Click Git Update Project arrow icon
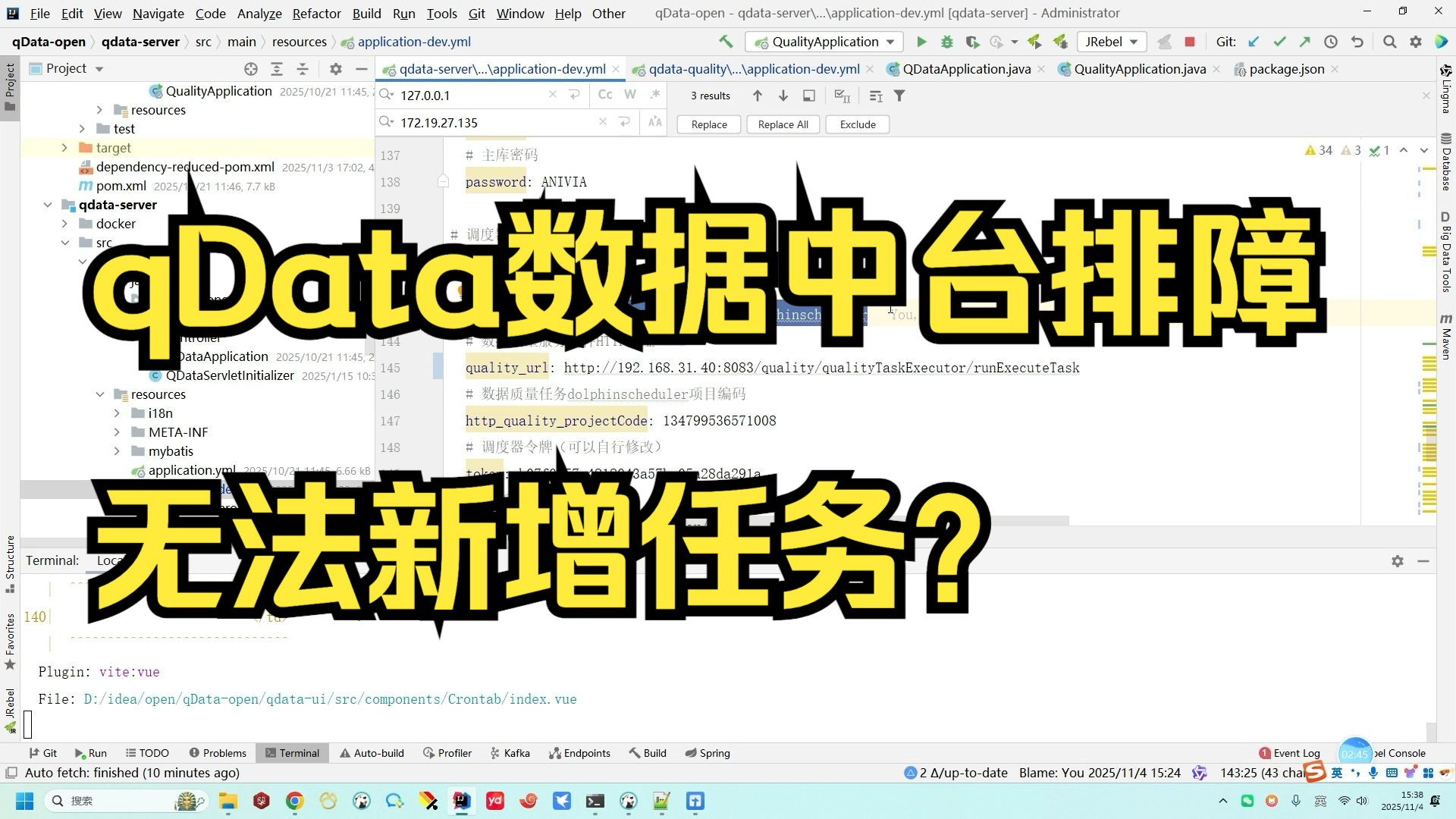Image resolution: width=1456 pixels, height=819 pixels. tap(1254, 42)
